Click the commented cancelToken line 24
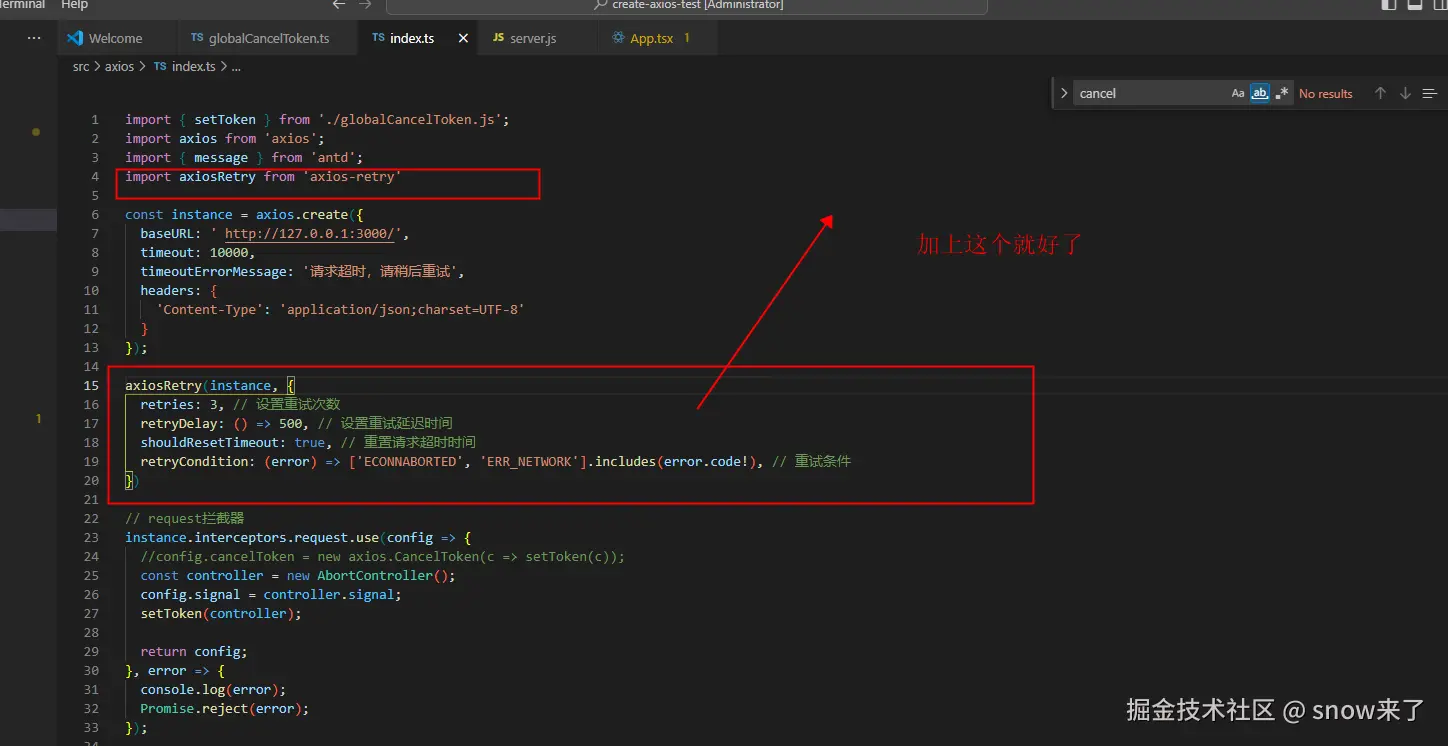The image size is (1448, 746). tap(382, 556)
